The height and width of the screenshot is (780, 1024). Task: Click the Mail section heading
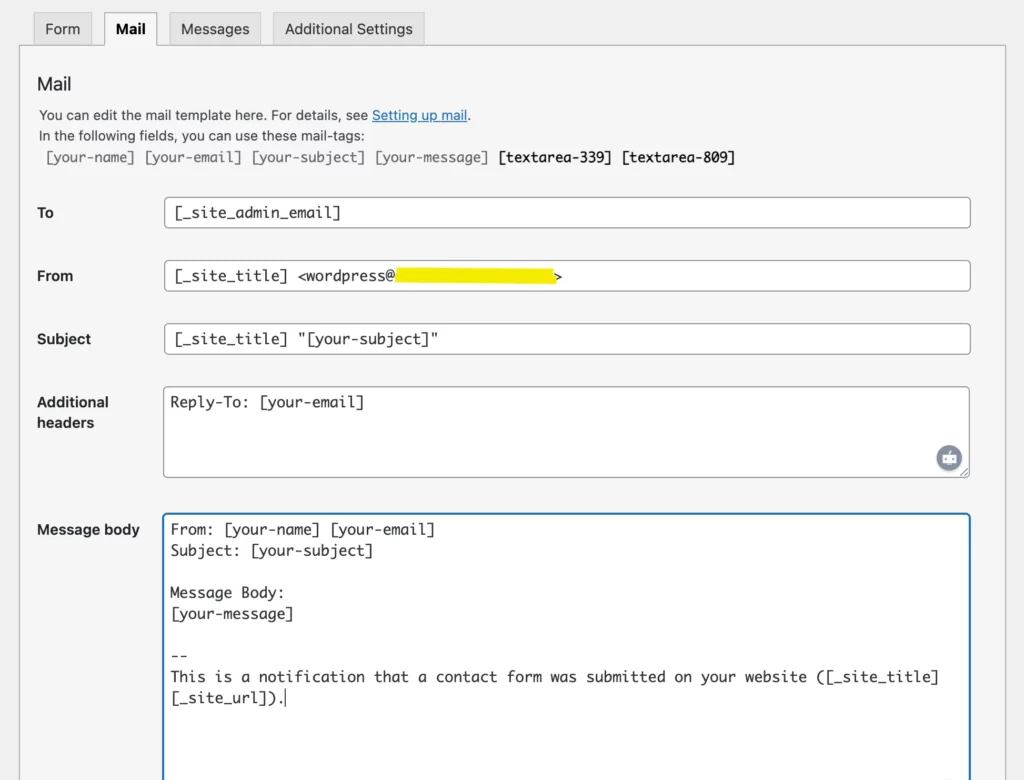click(54, 84)
